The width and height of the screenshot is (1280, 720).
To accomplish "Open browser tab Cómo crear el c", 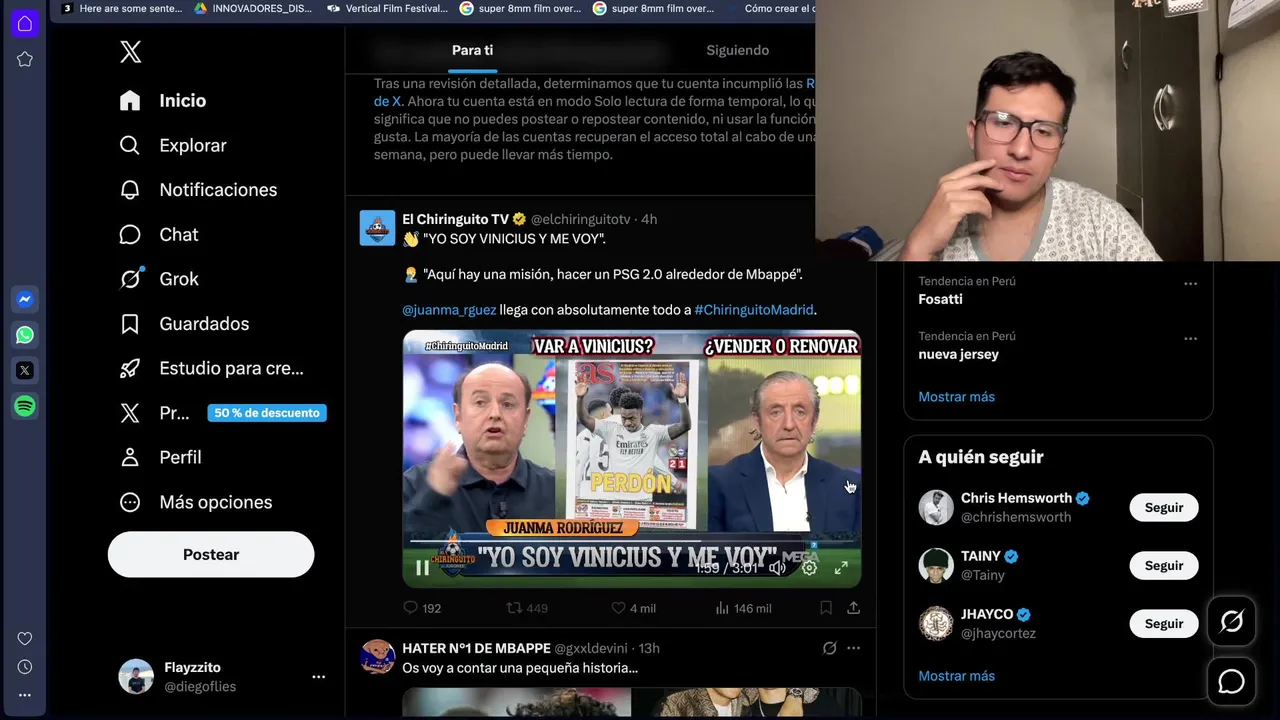I will (770, 8).
